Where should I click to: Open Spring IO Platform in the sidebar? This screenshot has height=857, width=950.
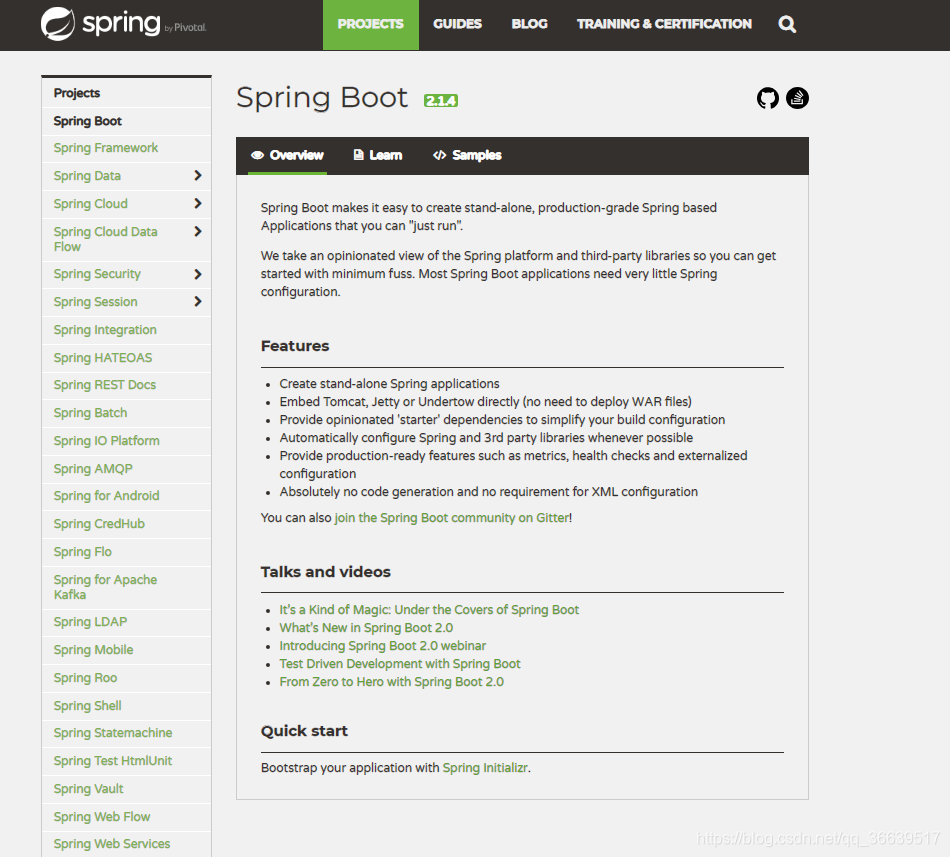tap(106, 441)
